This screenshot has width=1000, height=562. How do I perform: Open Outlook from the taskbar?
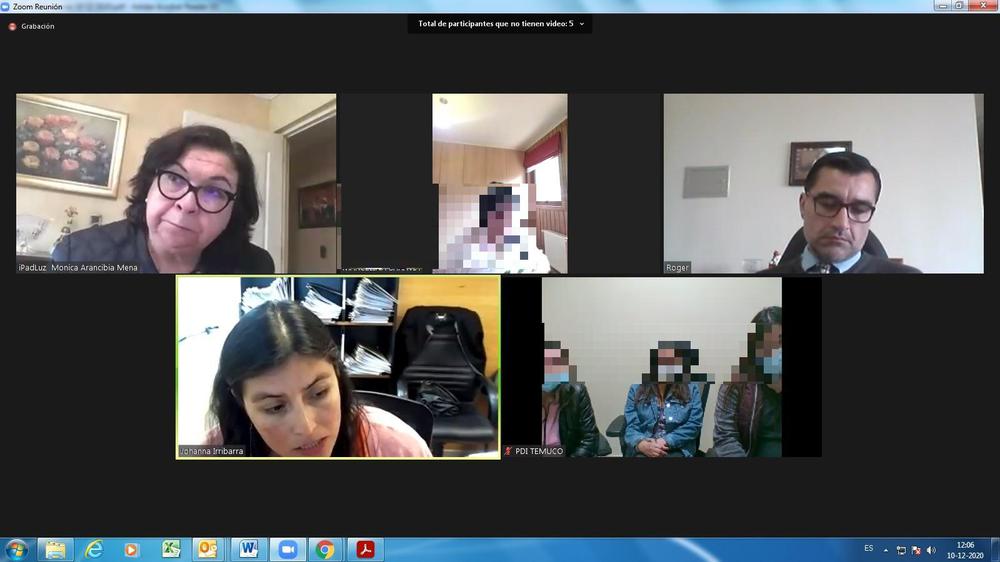[x=208, y=549]
